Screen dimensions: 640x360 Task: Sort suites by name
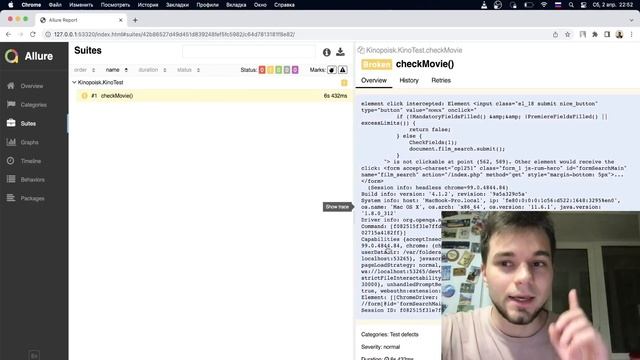pos(117,70)
